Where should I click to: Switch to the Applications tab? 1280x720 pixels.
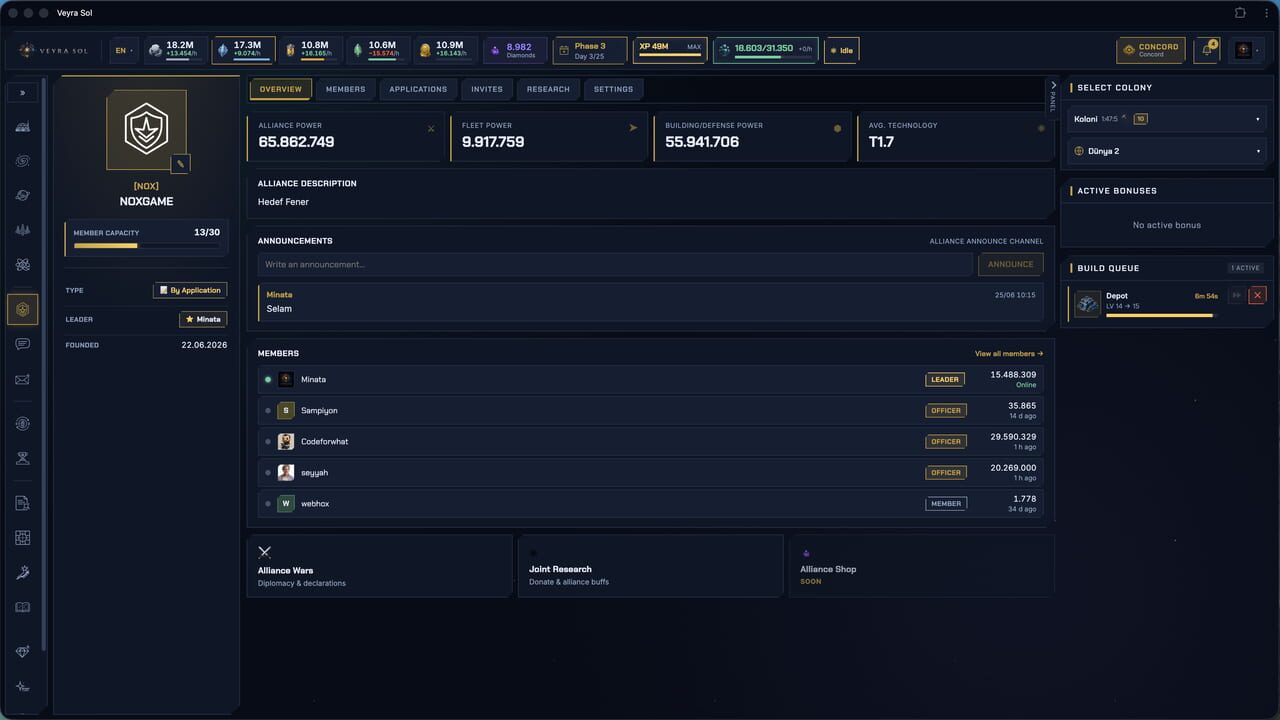click(x=418, y=89)
